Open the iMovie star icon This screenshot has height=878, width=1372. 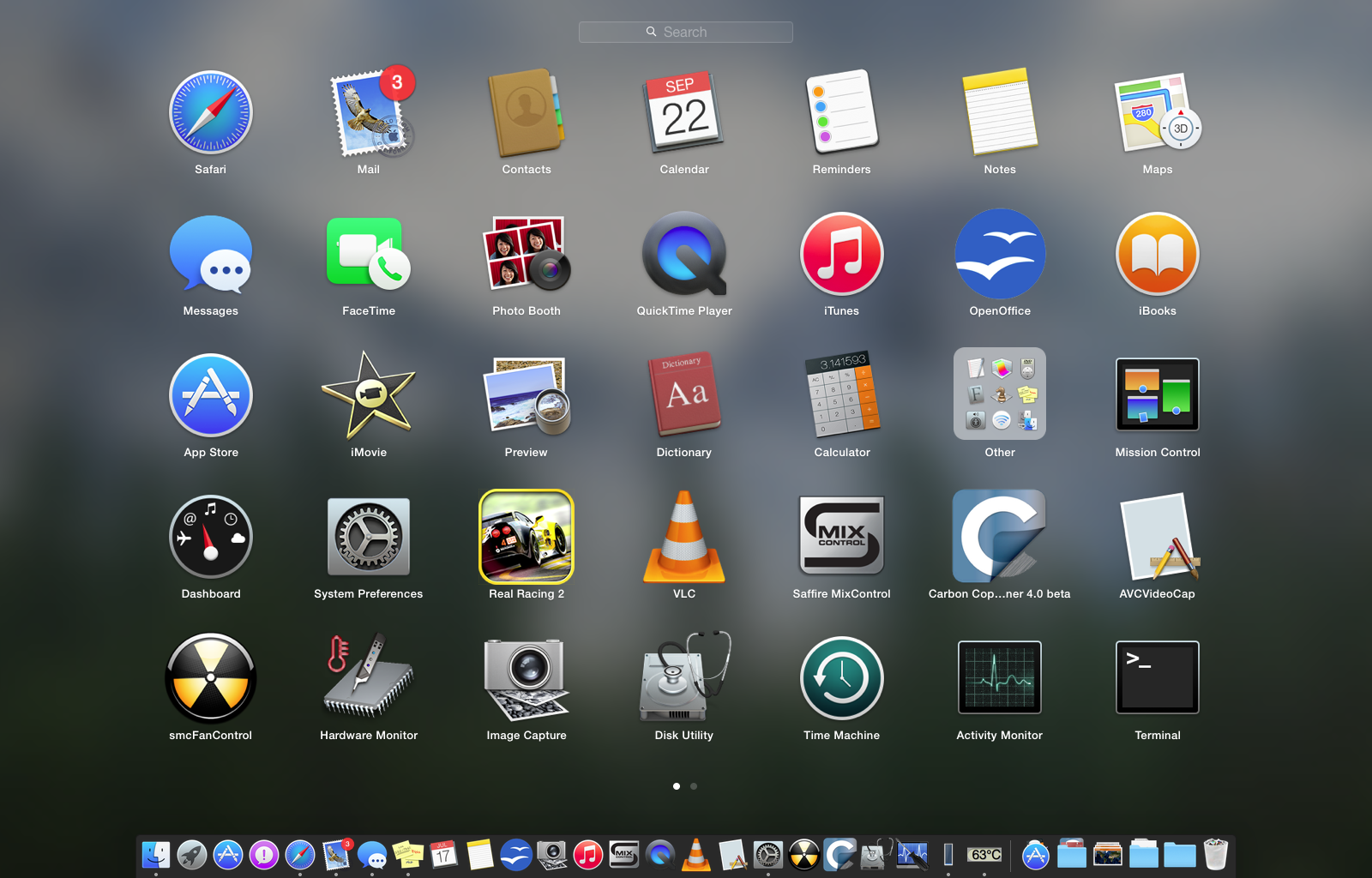point(369,395)
